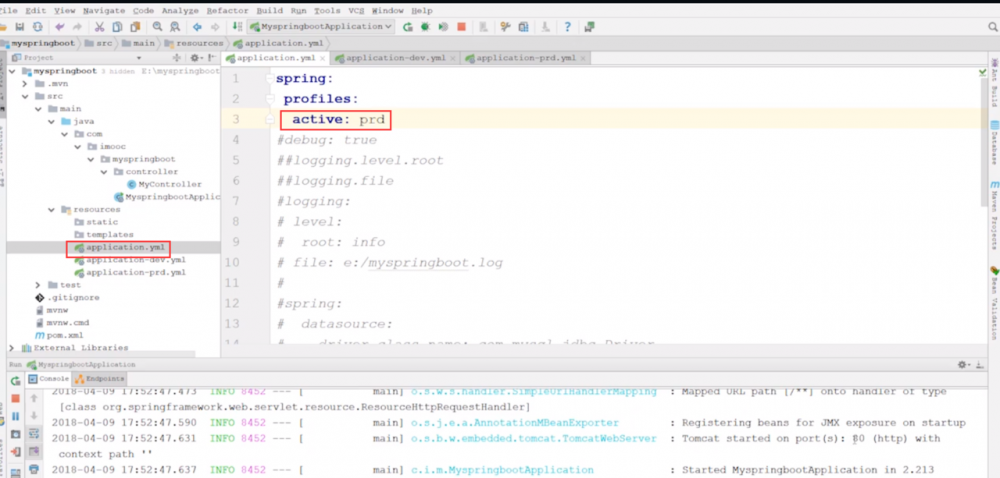Switch to application-dev.yml tab
This screenshot has width=1000, height=478.
tap(395, 58)
